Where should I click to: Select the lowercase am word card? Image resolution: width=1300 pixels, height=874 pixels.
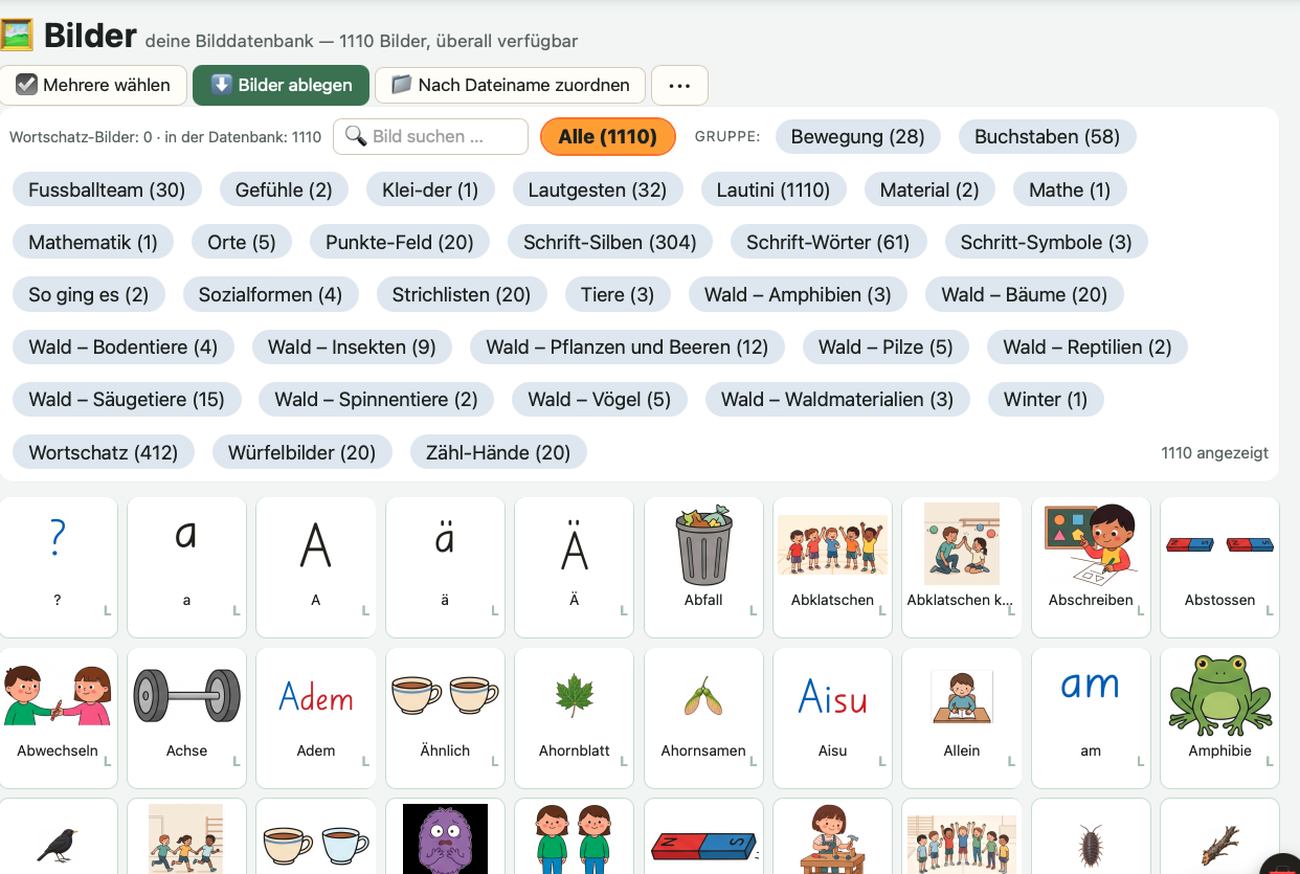click(x=1090, y=718)
